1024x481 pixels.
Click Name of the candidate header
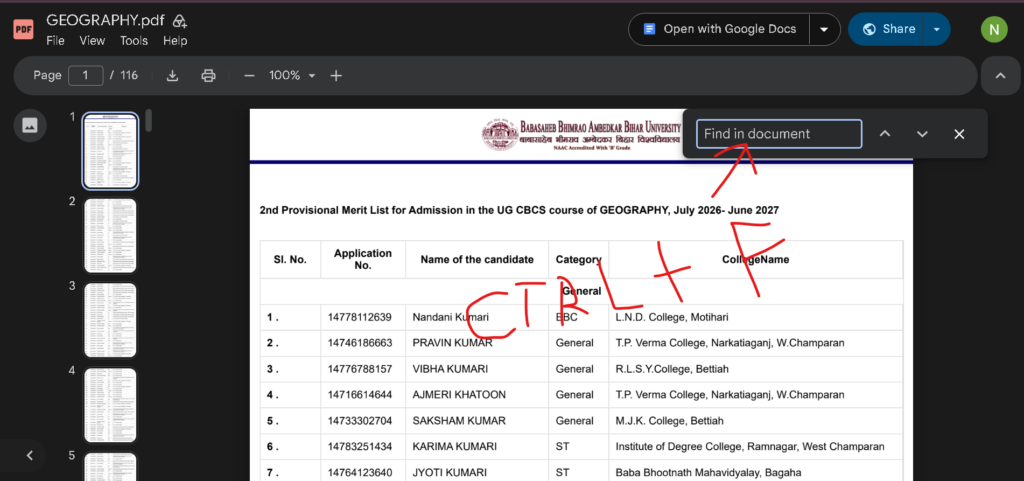pyautogui.click(x=477, y=259)
